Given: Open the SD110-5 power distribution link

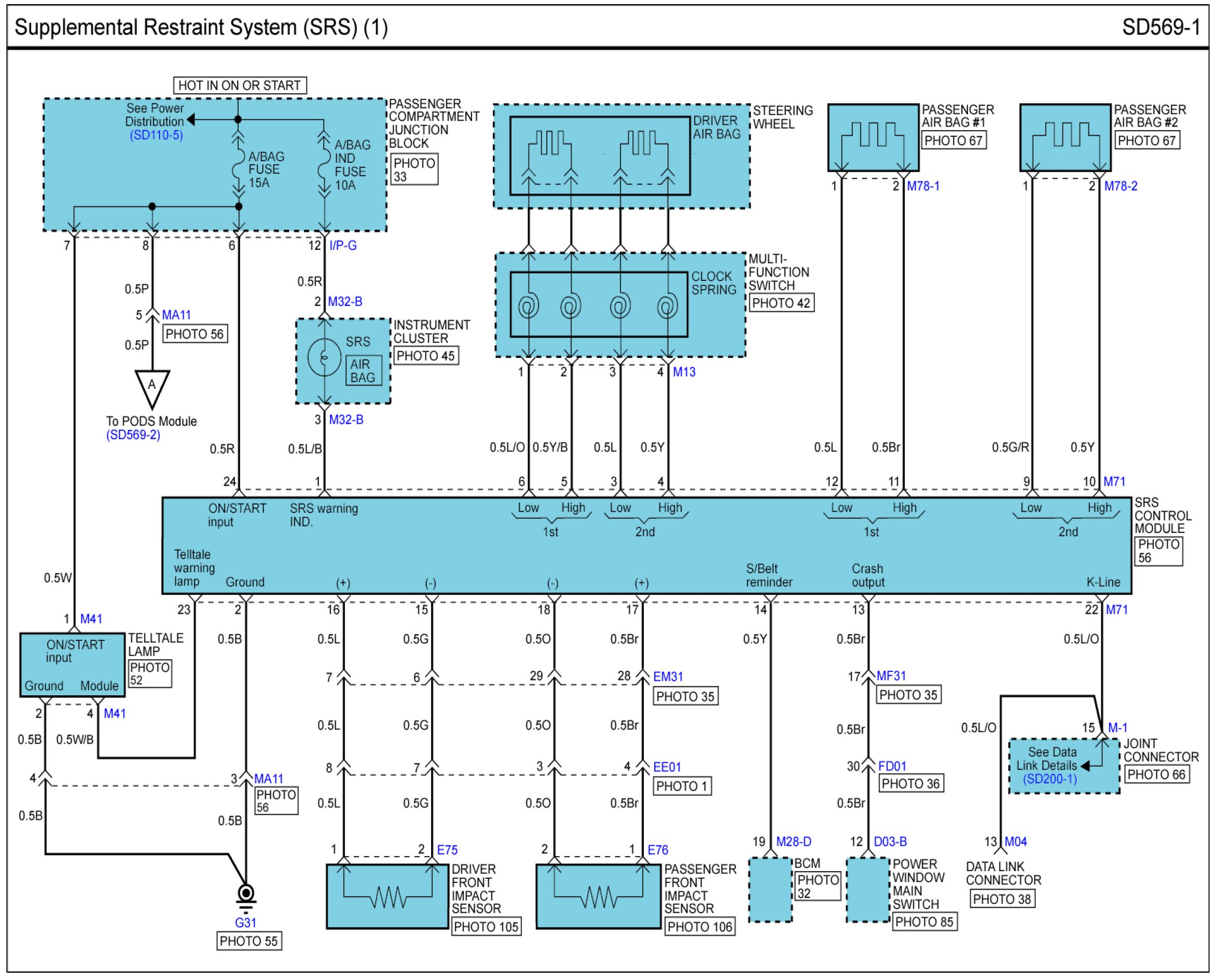Looking at the screenshot, I should point(156,135).
